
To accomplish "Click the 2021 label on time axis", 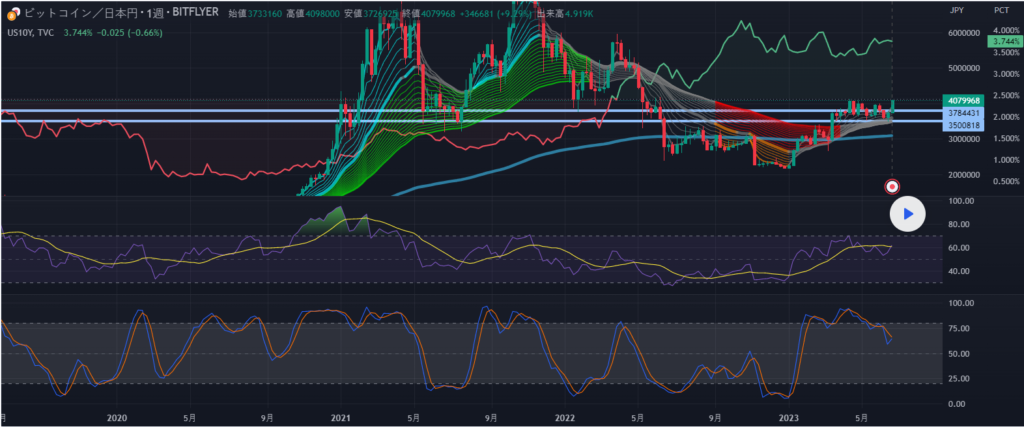I will click(x=341, y=416).
